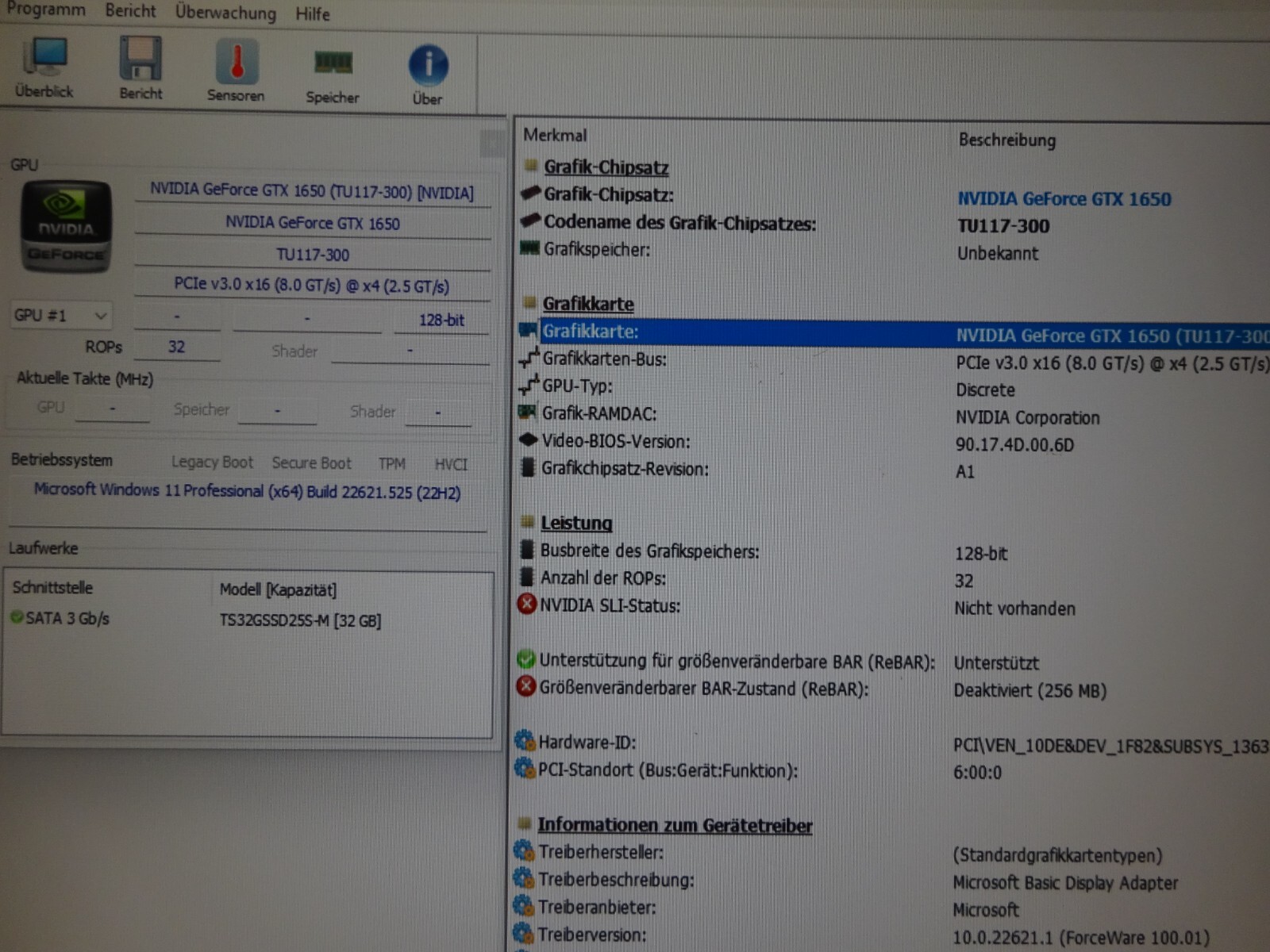Click the green ReBAR support check icon

coord(525,659)
